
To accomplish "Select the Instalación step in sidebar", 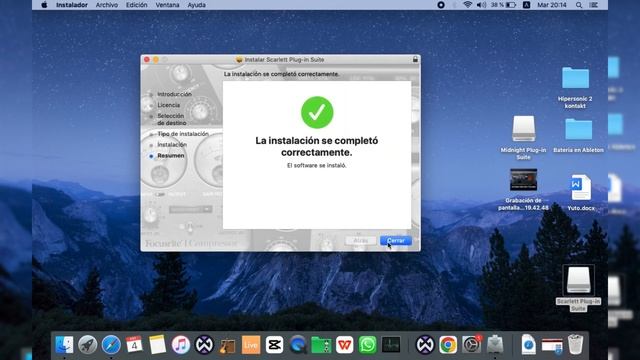I will click(172, 145).
